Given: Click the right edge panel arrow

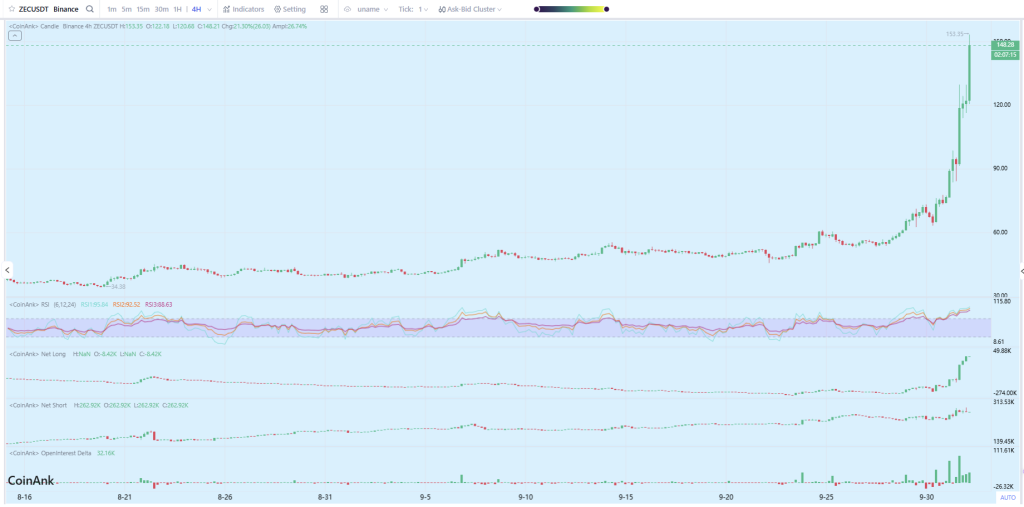Looking at the screenshot, I should (x=1020, y=271).
